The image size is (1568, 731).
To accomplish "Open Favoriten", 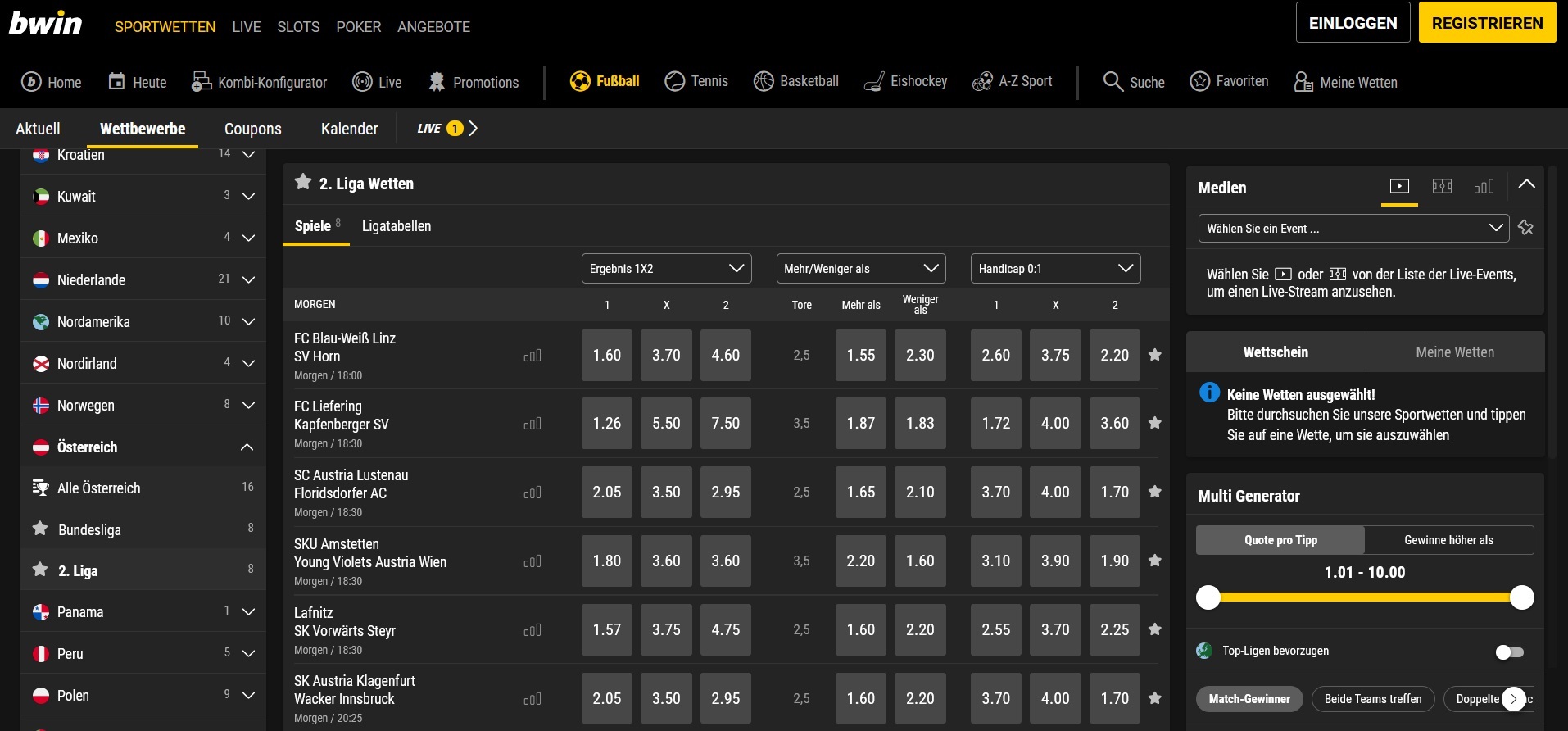I will click(1229, 81).
